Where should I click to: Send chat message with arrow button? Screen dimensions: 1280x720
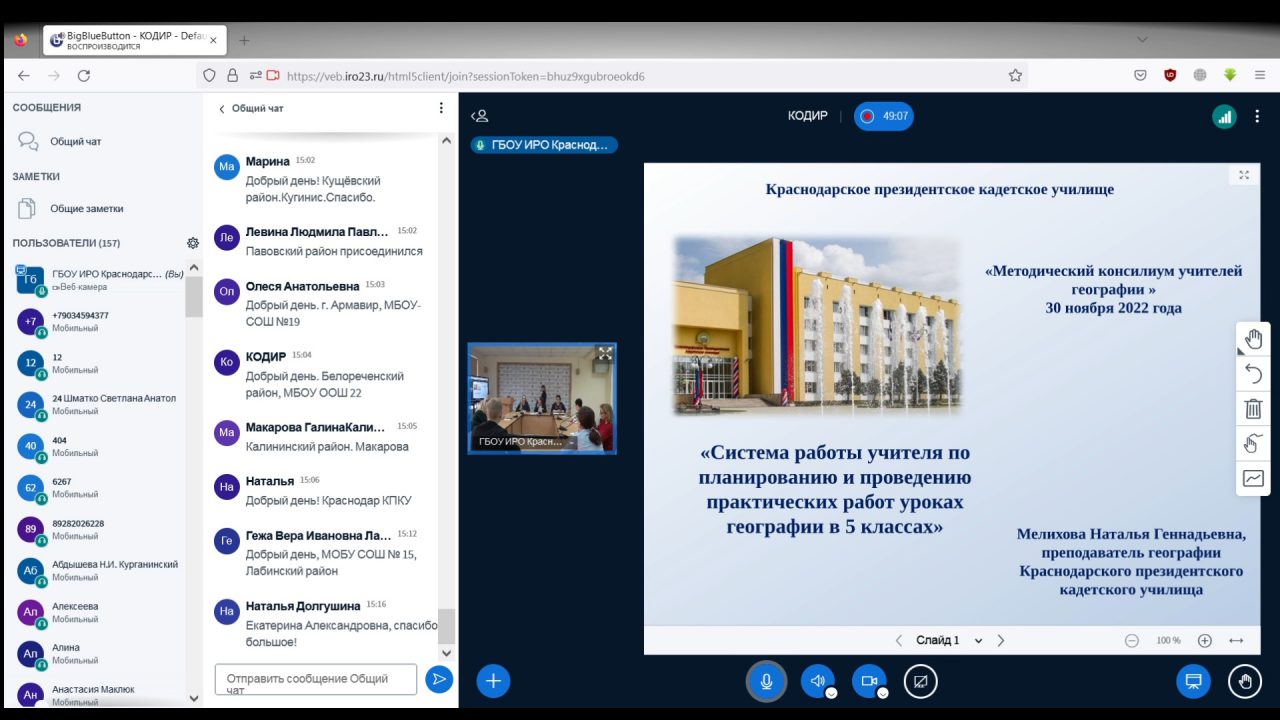pos(438,679)
